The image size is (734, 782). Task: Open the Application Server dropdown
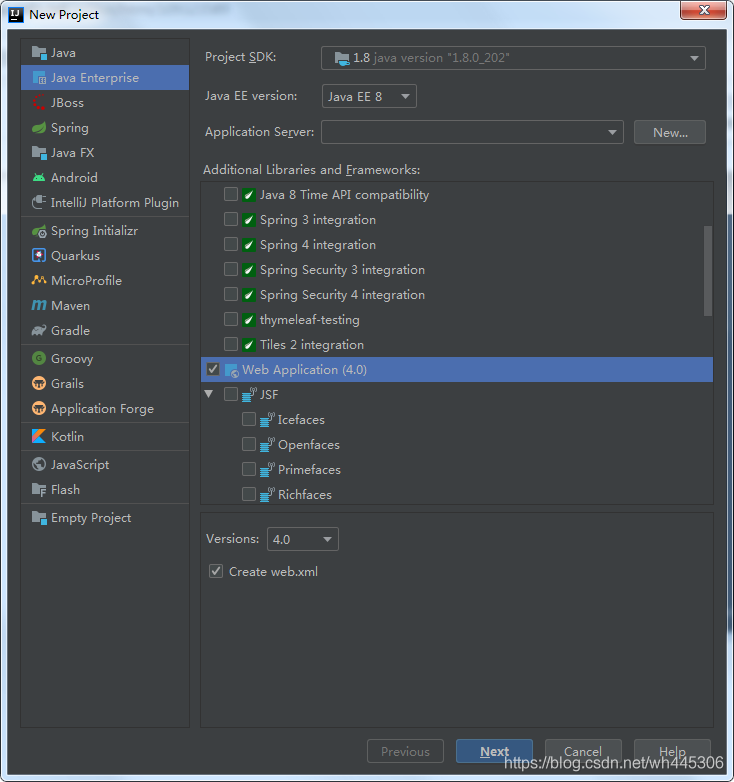[x=472, y=132]
